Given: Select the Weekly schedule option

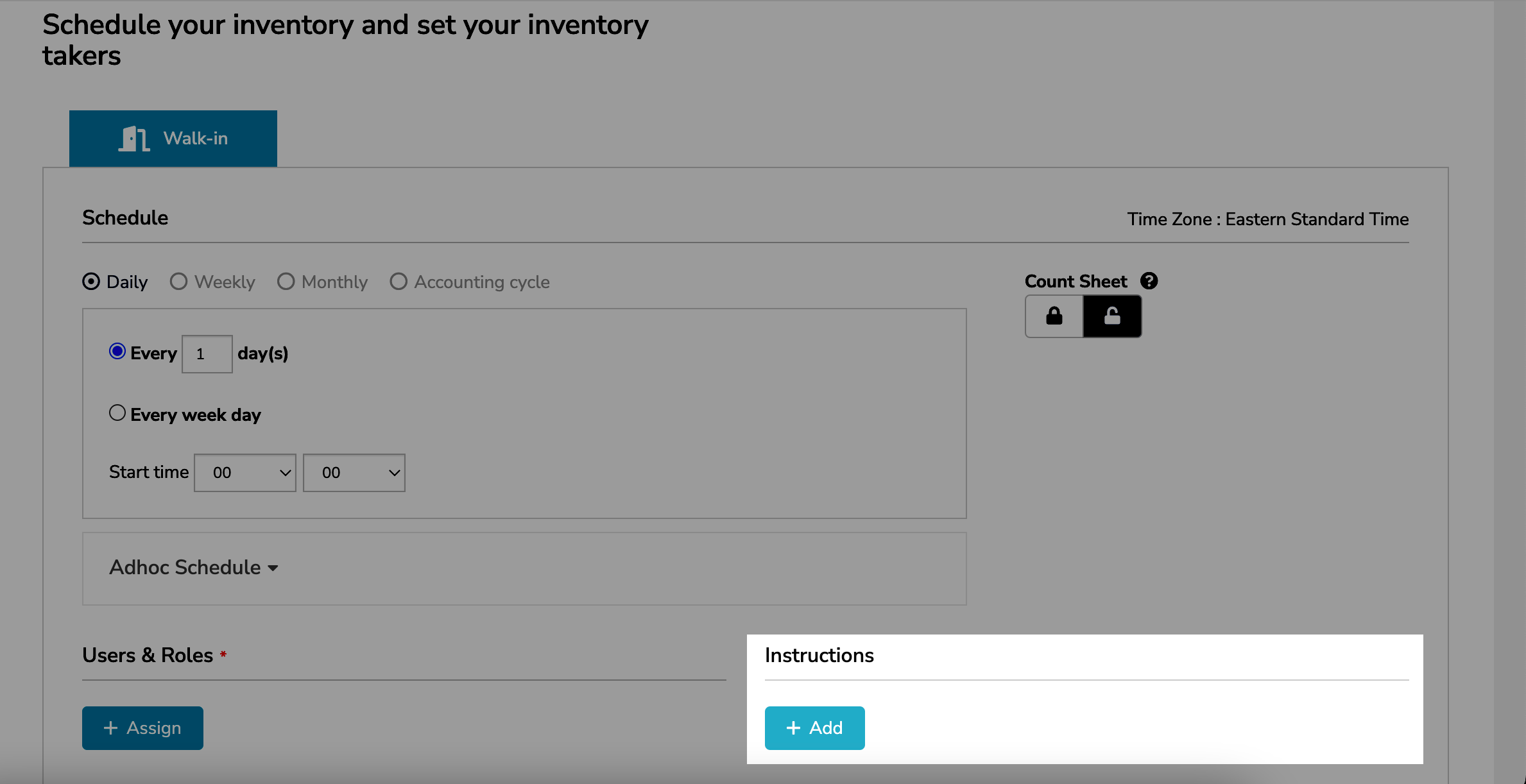Looking at the screenshot, I should pyautogui.click(x=178, y=281).
